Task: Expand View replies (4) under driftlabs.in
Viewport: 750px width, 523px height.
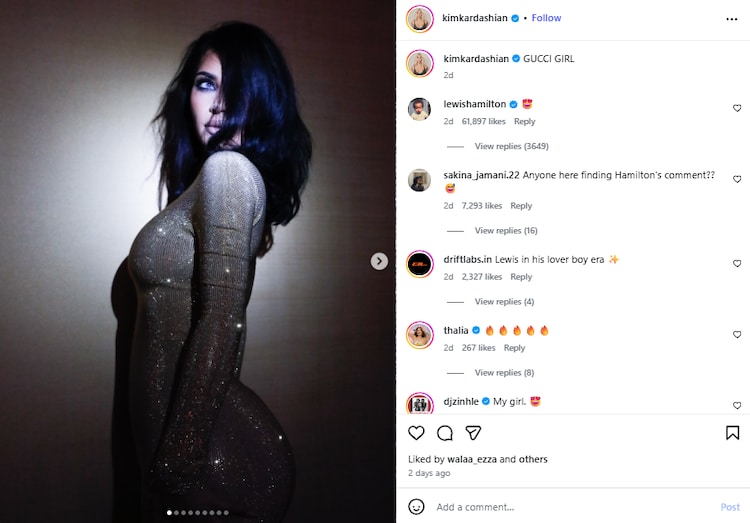Action: 504,302
